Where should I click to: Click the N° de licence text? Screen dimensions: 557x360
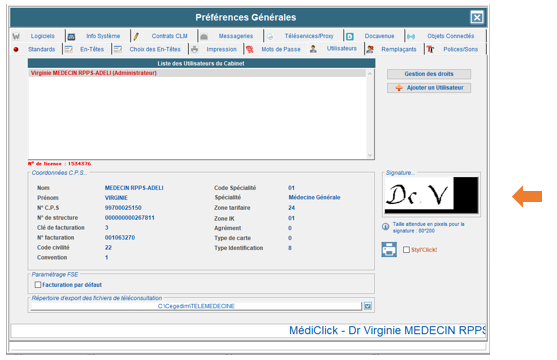tap(59, 164)
